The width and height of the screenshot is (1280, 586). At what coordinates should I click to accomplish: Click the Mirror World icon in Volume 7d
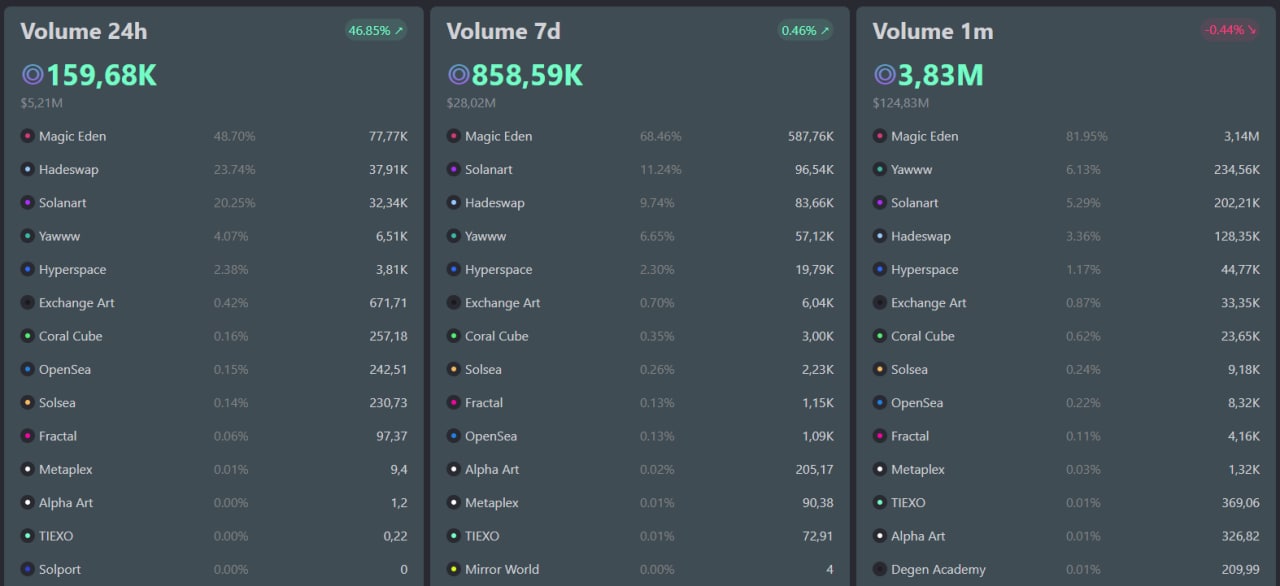454,570
